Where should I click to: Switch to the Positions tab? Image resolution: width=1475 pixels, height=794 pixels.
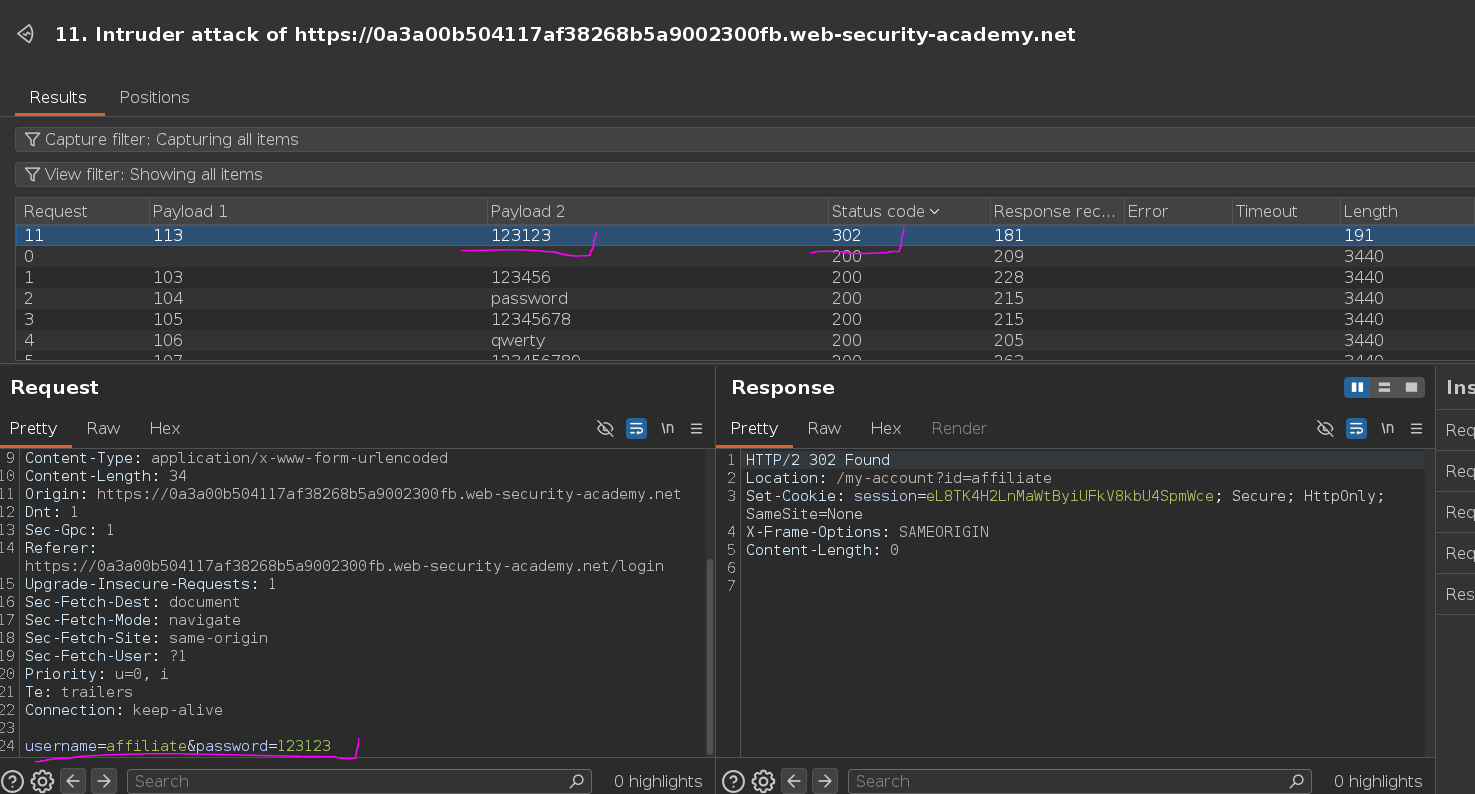tap(154, 97)
